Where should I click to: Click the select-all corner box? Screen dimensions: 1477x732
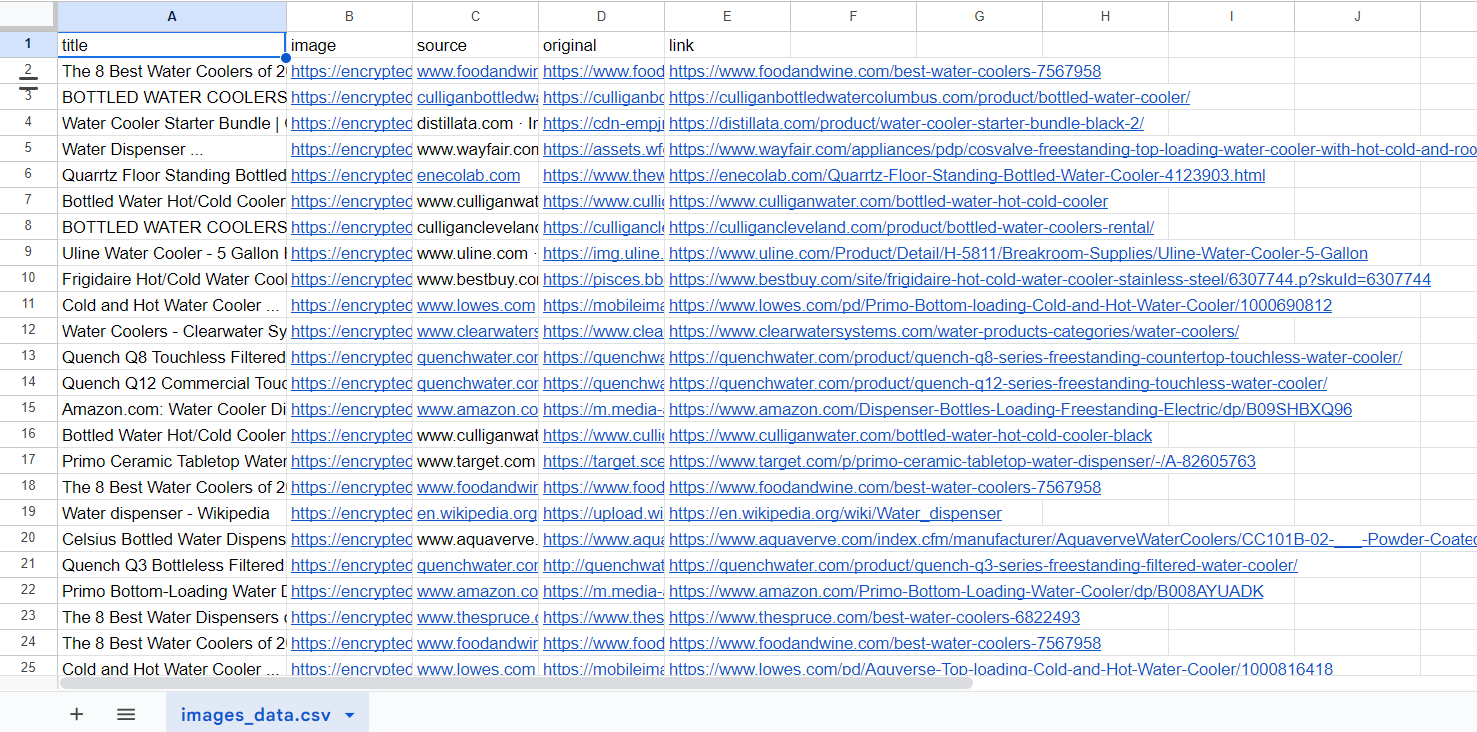point(28,16)
